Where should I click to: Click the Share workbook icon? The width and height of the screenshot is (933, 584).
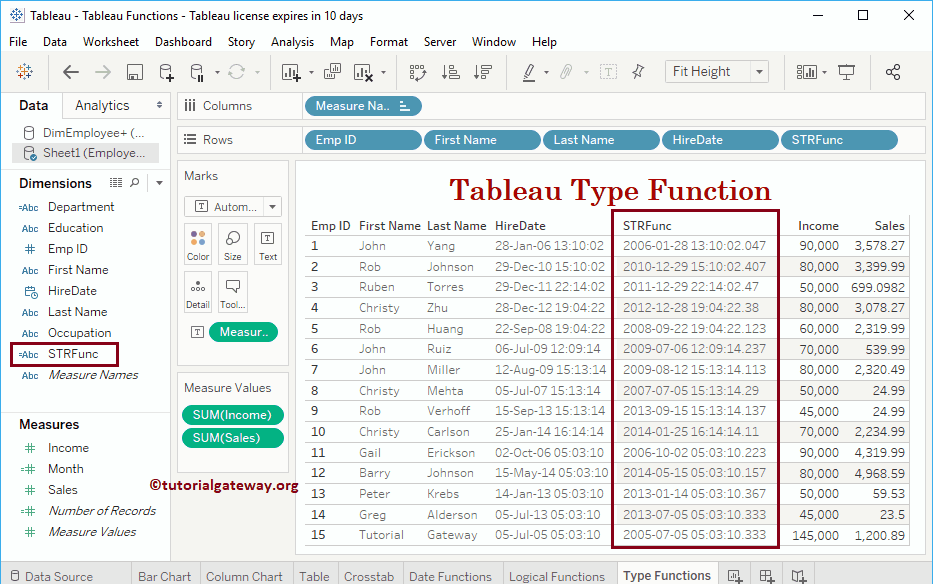pyautogui.click(x=894, y=72)
